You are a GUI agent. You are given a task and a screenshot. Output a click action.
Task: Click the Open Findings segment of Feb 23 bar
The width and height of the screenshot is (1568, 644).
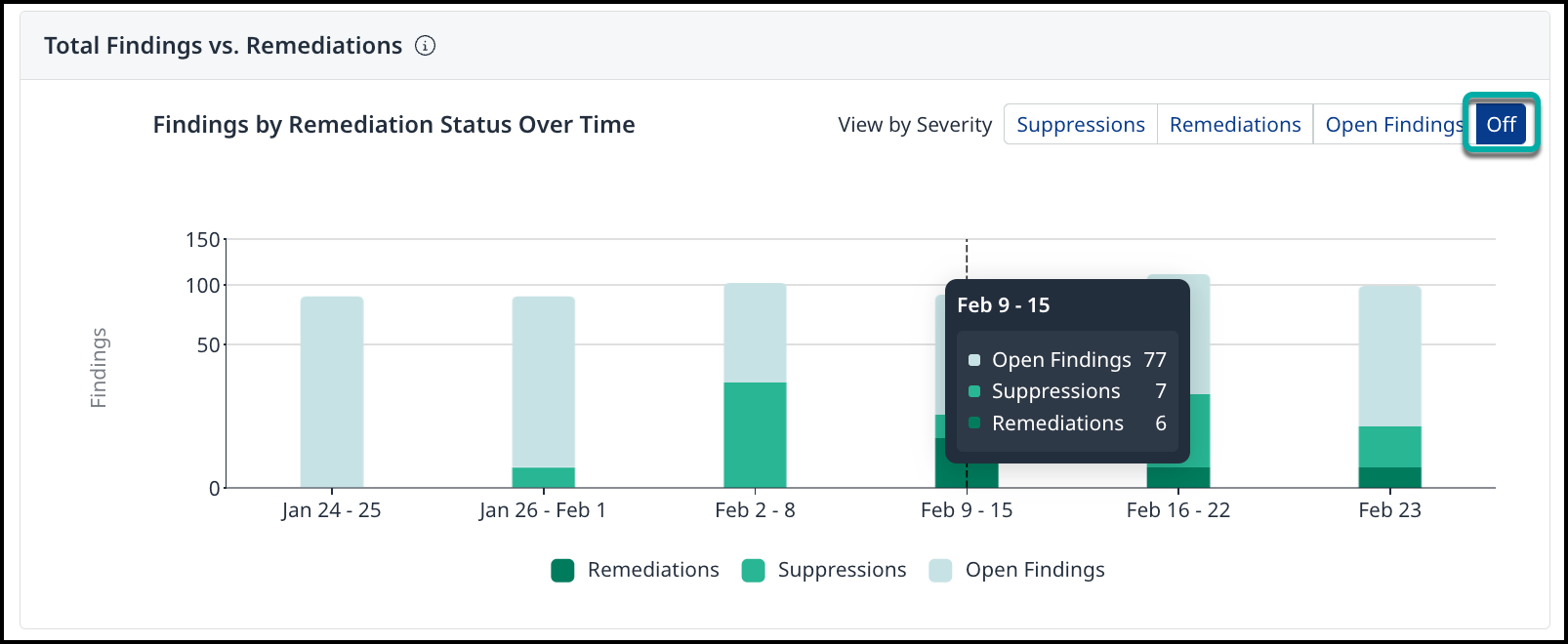[x=1389, y=356]
